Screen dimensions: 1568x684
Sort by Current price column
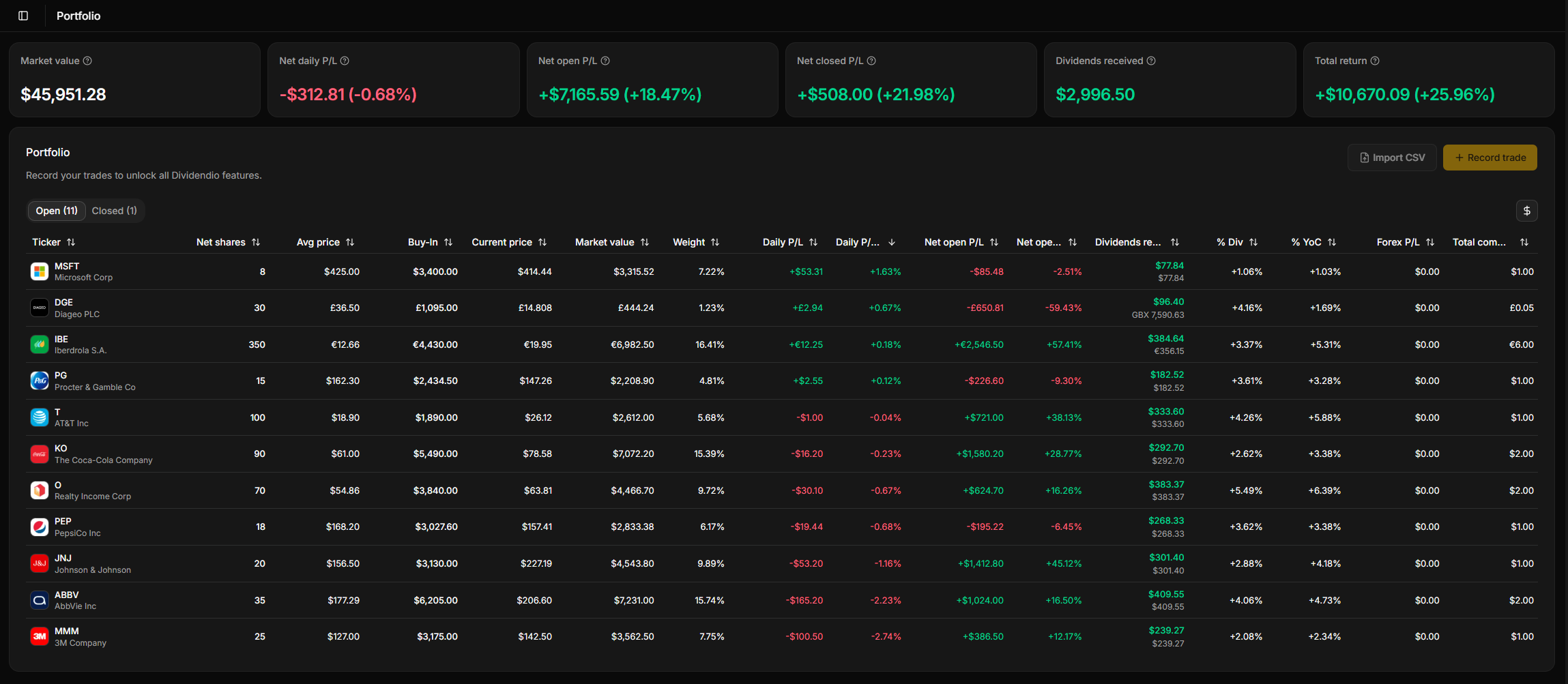(510, 242)
